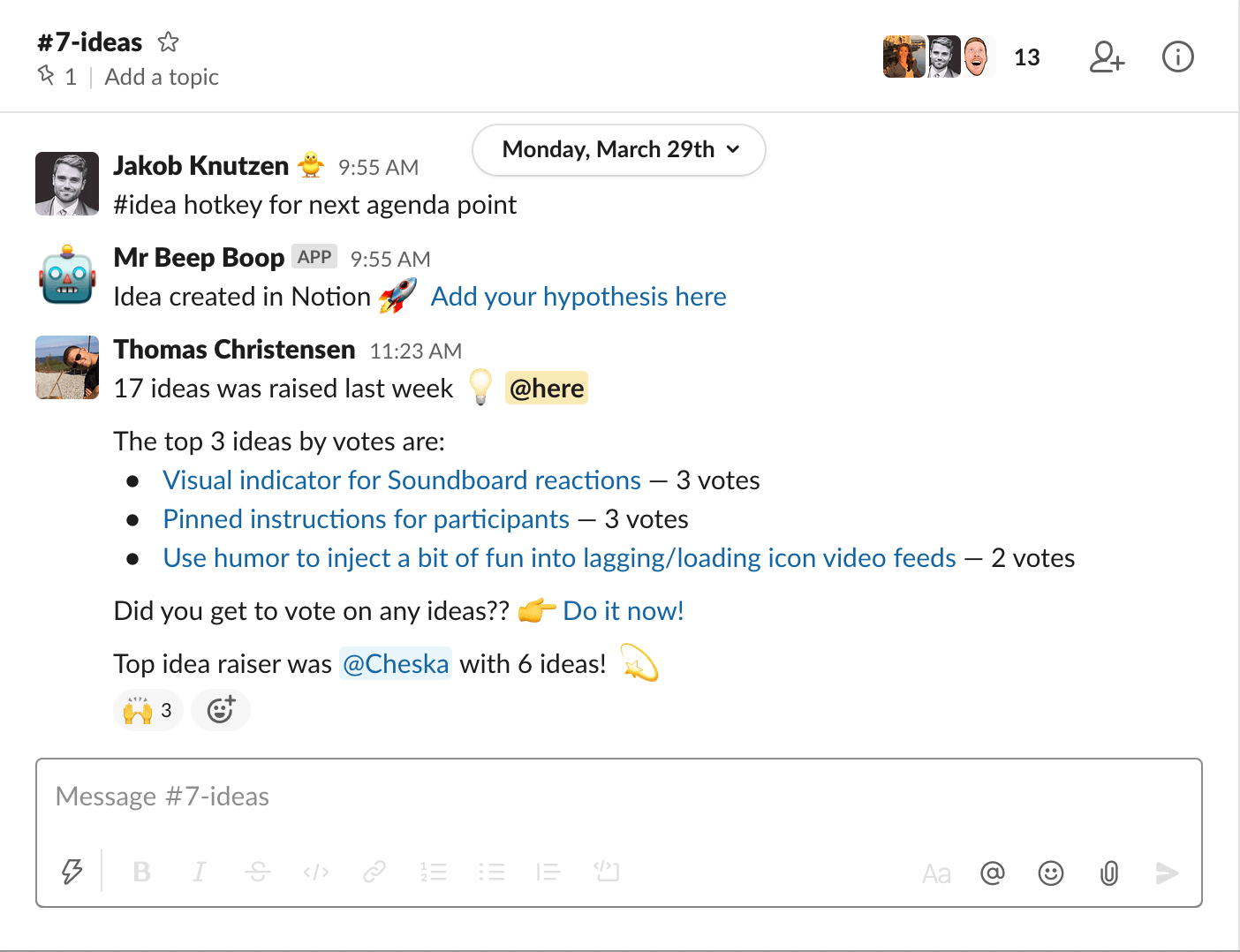Open the add people to channel icon
The width and height of the screenshot is (1240, 952).
(1107, 57)
